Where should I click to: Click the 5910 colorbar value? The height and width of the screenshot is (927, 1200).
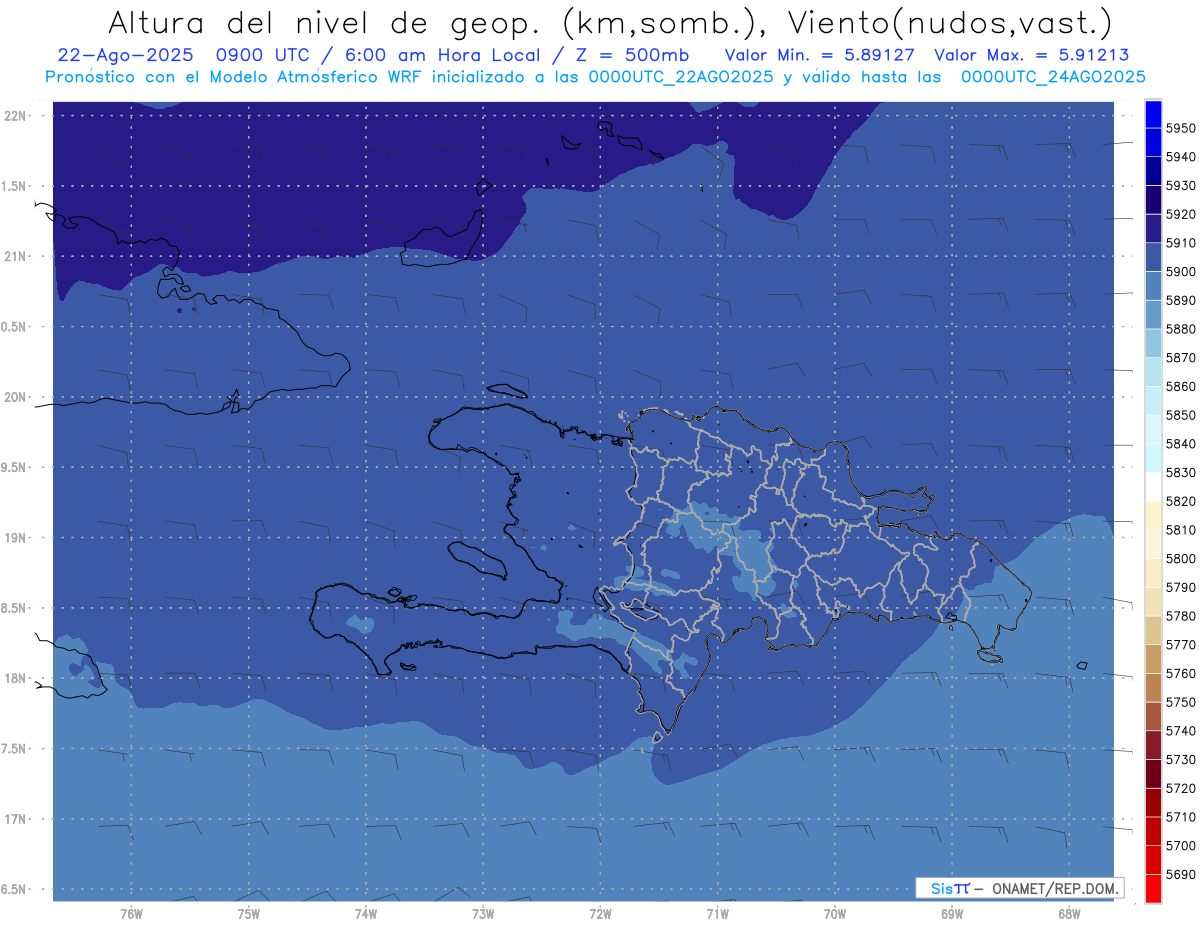pos(1180,243)
